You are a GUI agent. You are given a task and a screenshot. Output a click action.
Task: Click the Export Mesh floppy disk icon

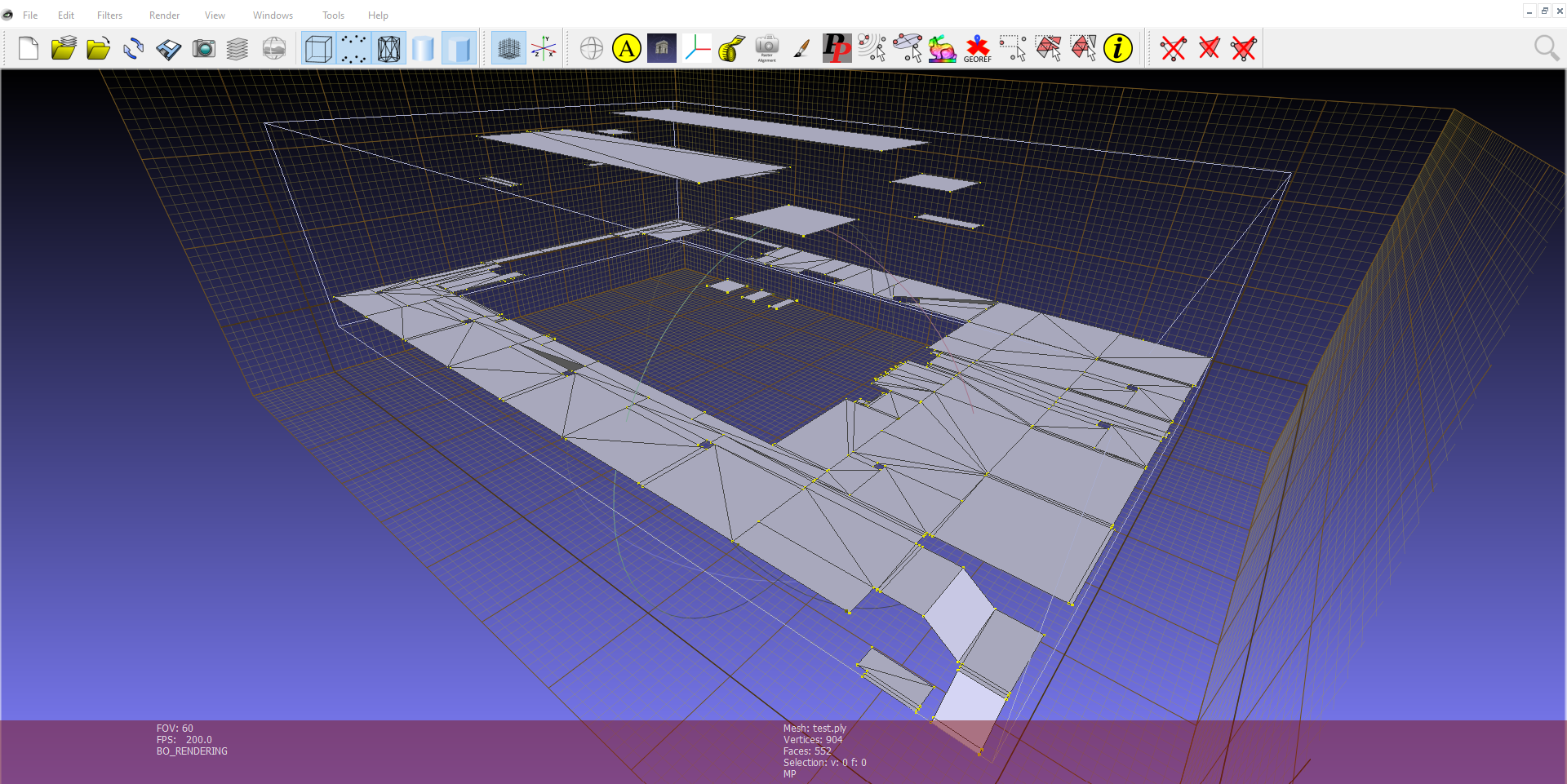click(x=169, y=49)
